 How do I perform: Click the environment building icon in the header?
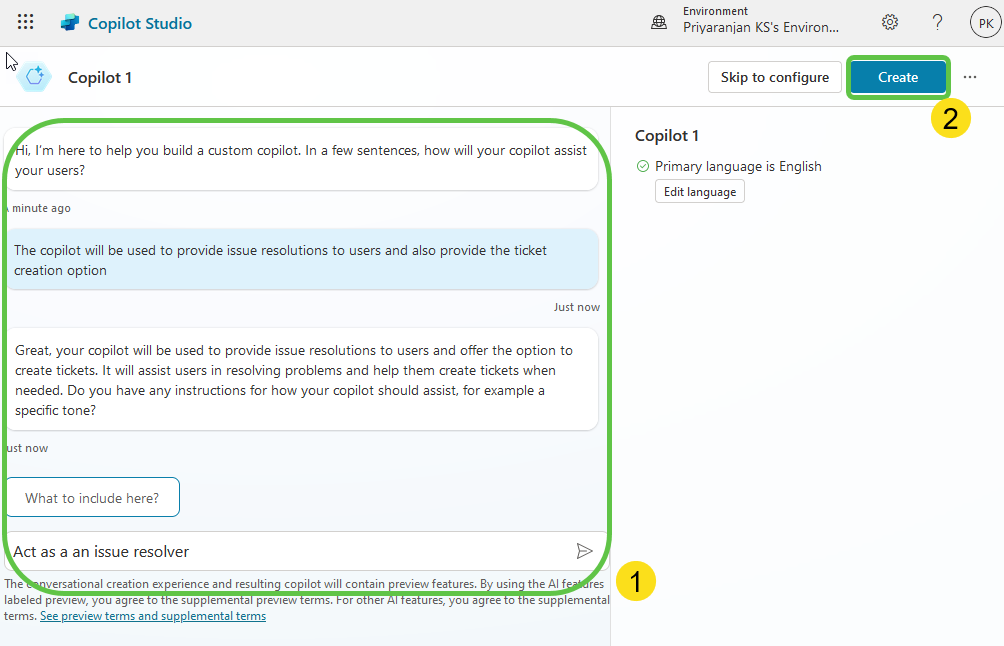pyautogui.click(x=658, y=21)
